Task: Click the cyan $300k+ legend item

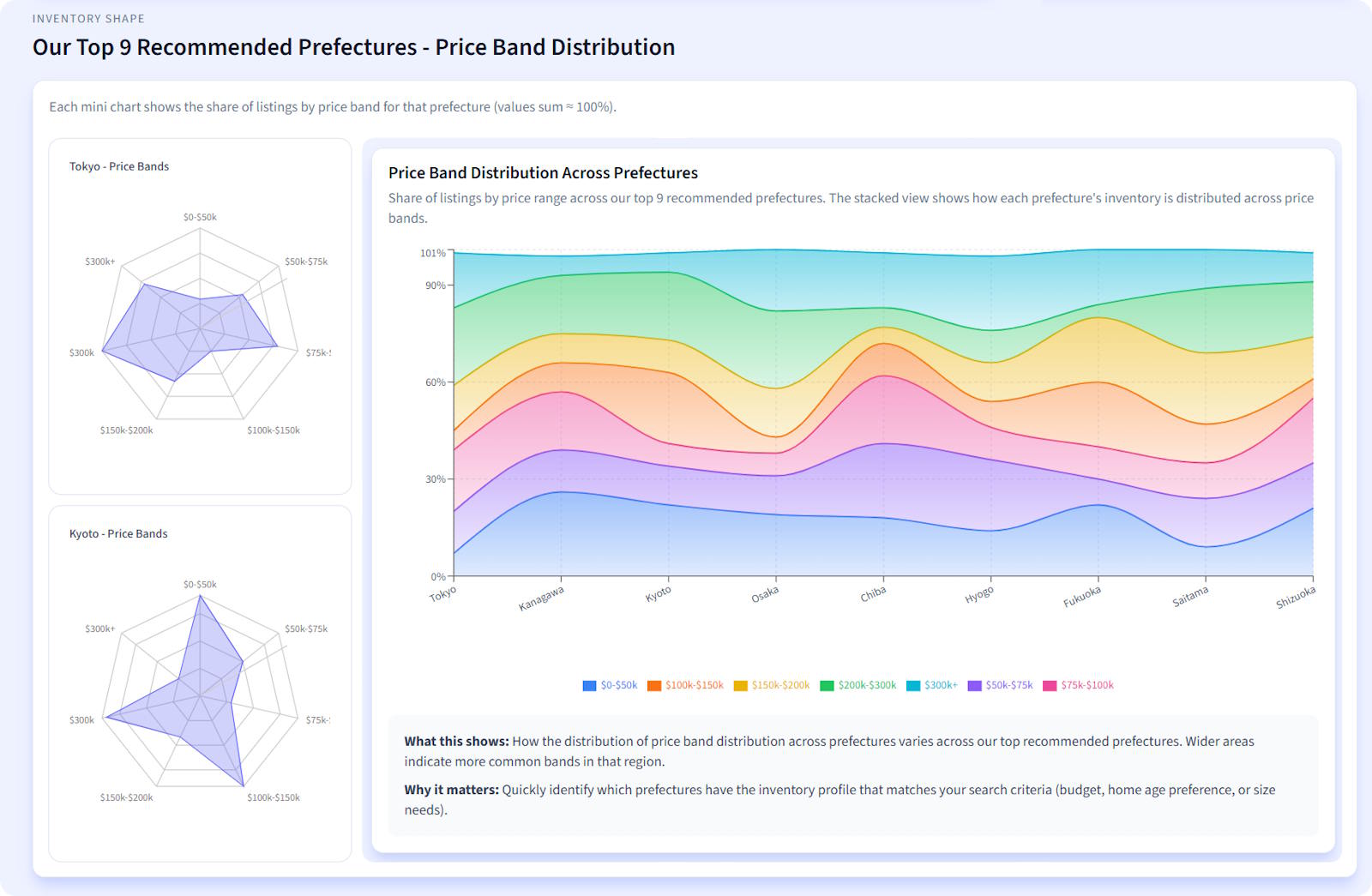Action: (x=932, y=685)
